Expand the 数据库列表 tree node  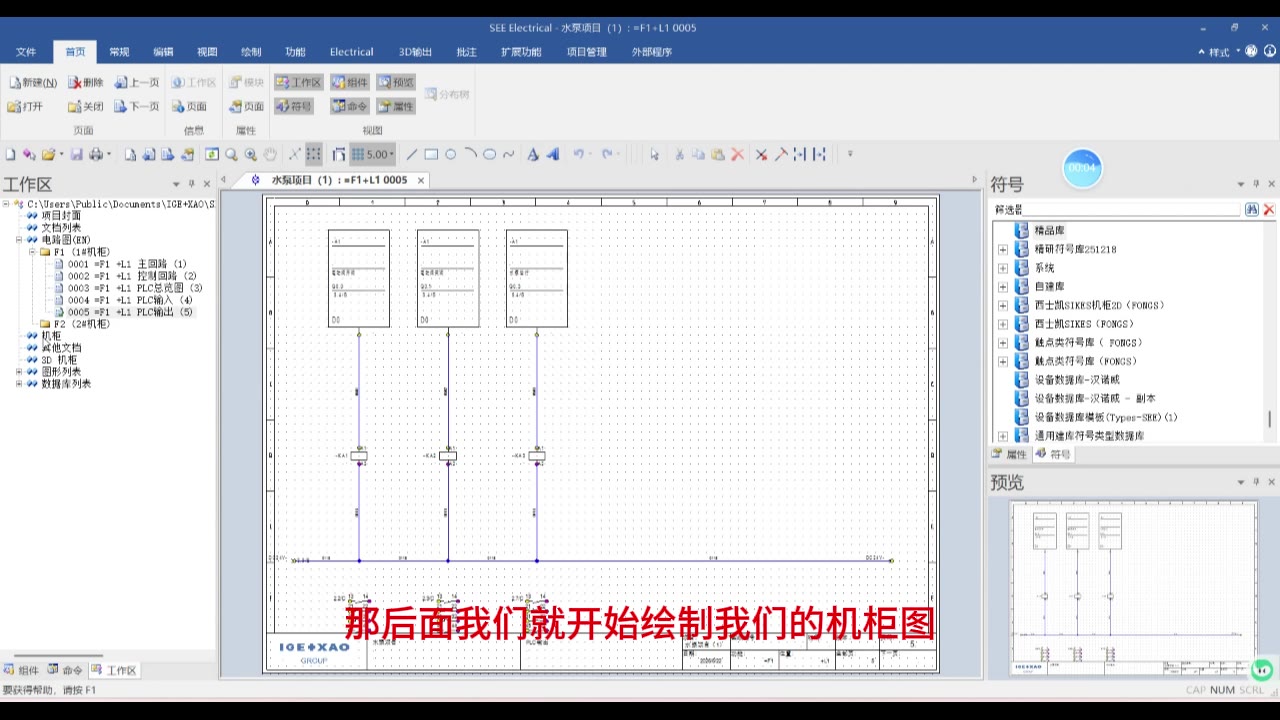click(19, 384)
